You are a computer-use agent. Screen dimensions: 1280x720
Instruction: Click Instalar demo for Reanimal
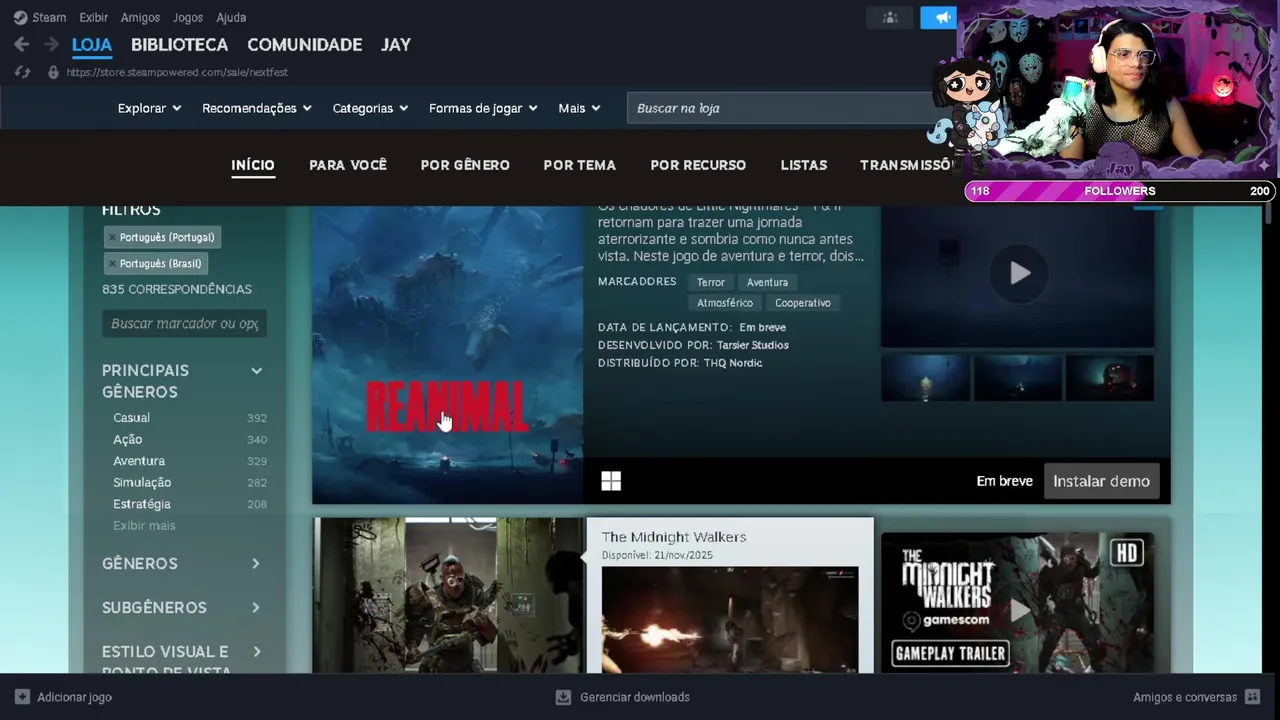click(x=1101, y=481)
